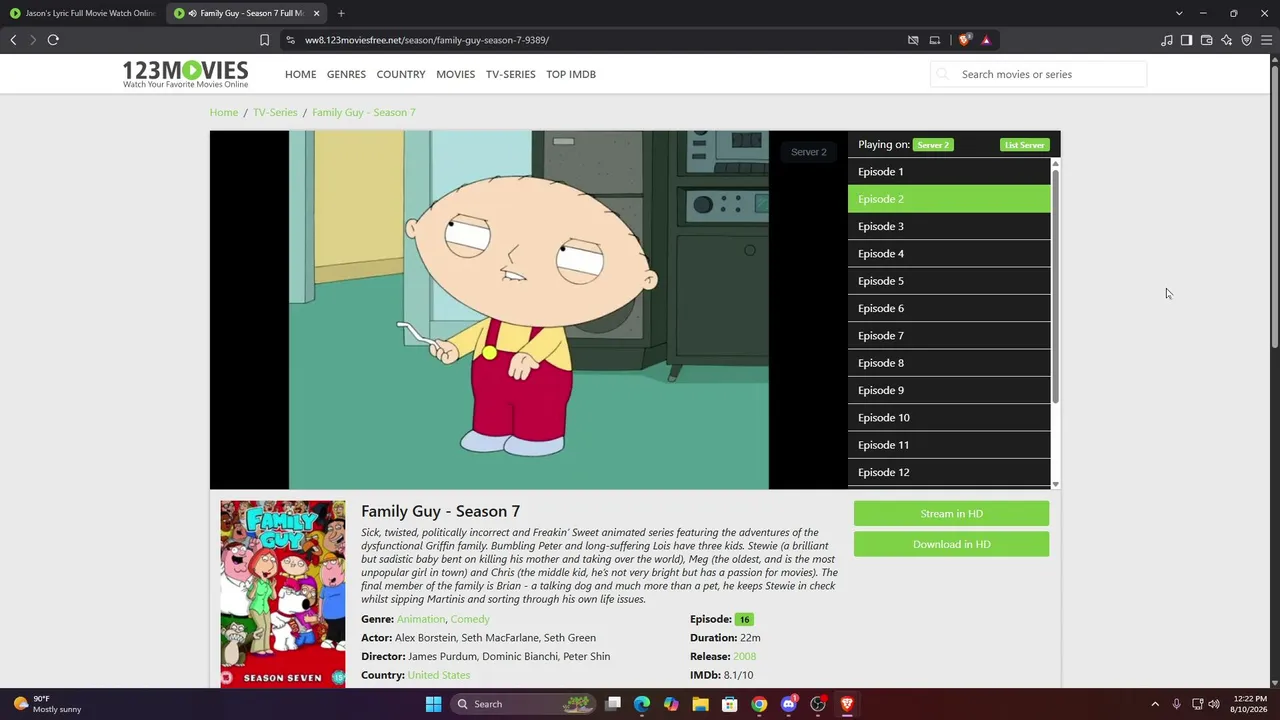This screenshot has height=720, width=1280.
Task: Mute the Family Guy tab audio icon
Action: click(x=192, y=13)
